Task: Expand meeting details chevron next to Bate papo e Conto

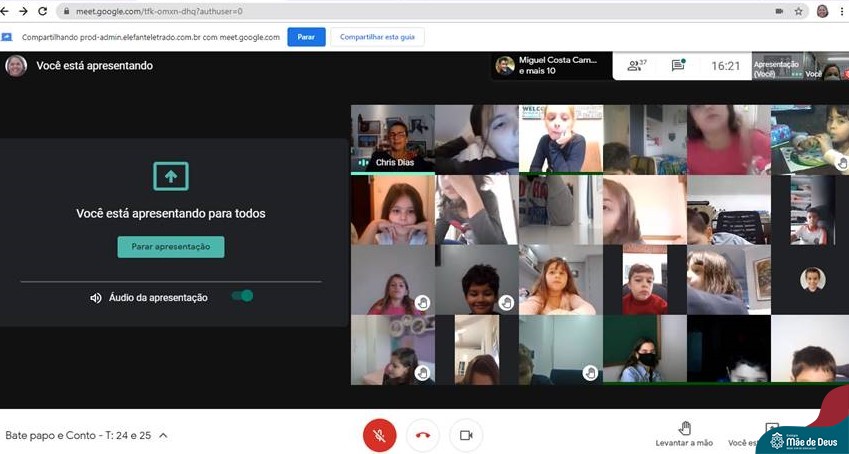Action: point(163,436)
